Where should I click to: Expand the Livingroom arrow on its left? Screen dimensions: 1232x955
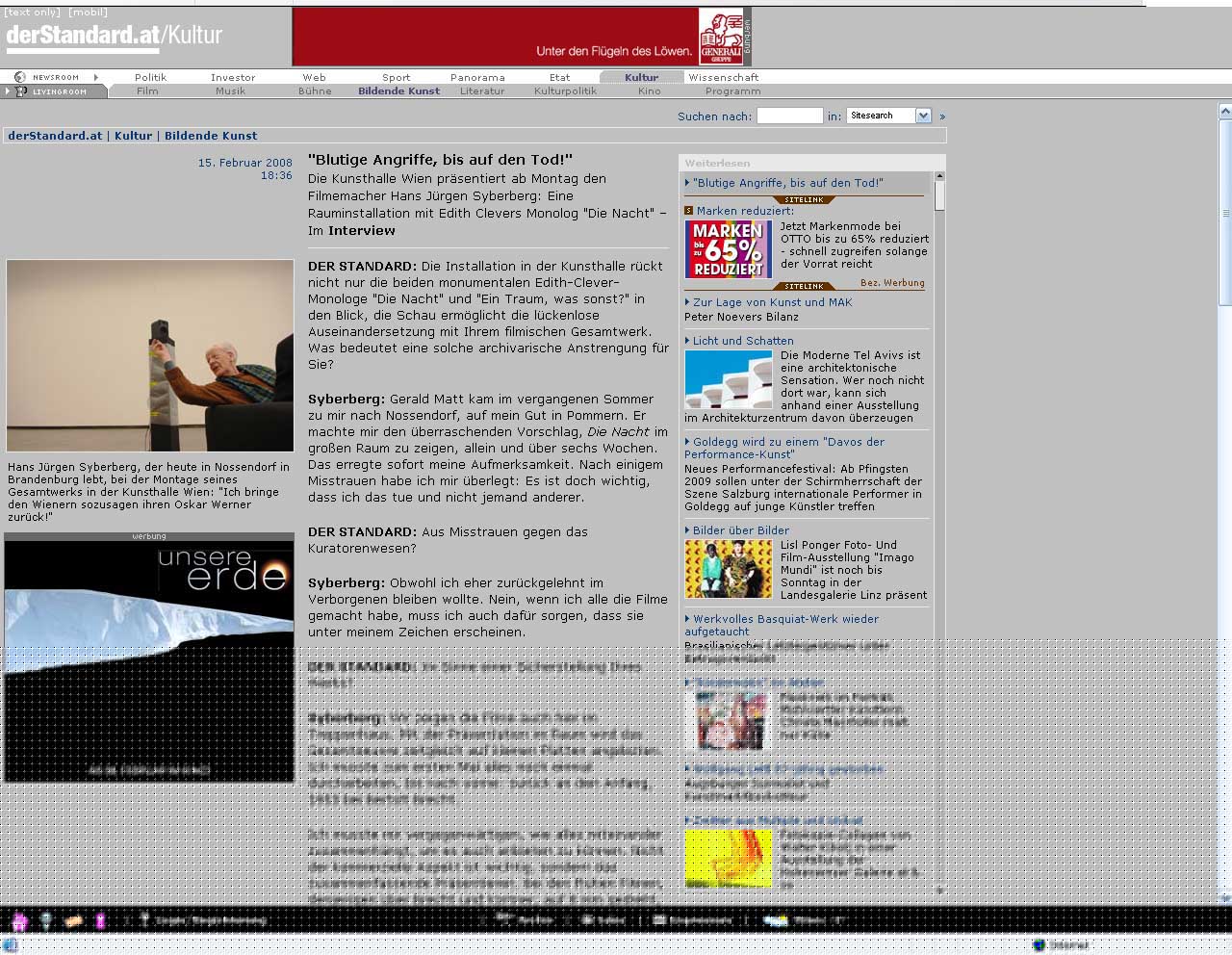(7, 91)
